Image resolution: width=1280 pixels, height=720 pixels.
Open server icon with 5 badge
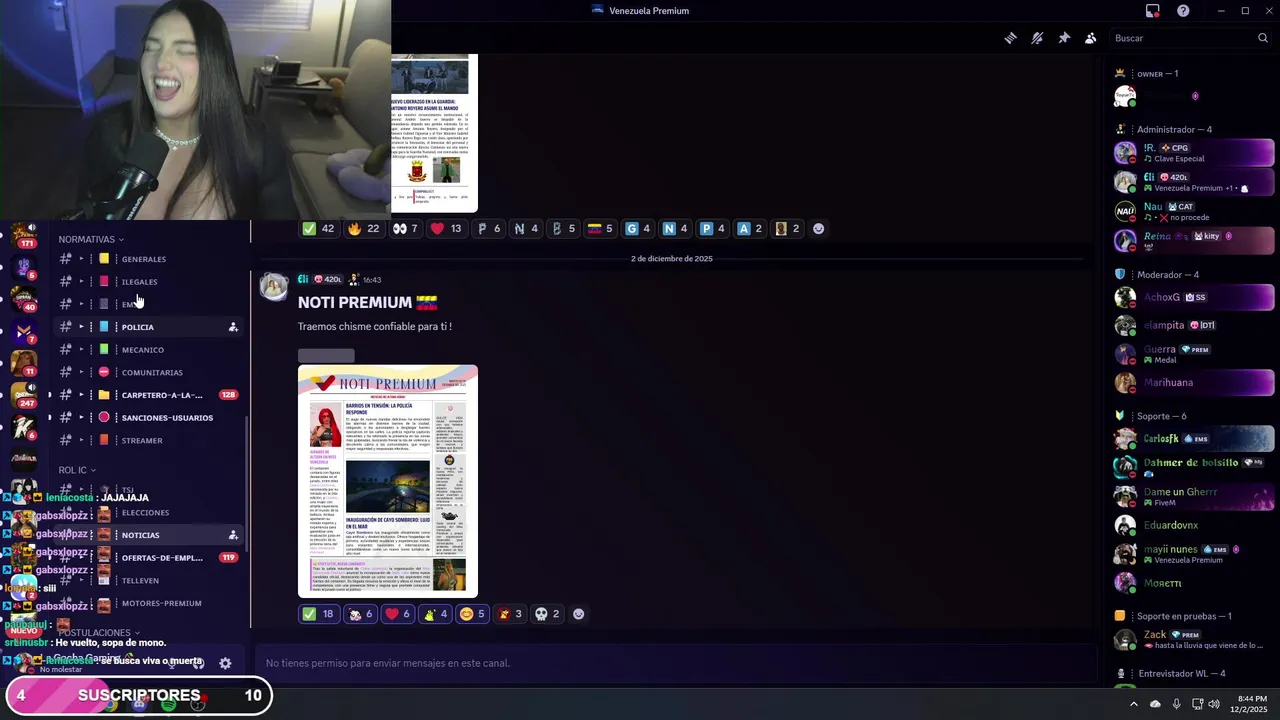click(24, 267)
